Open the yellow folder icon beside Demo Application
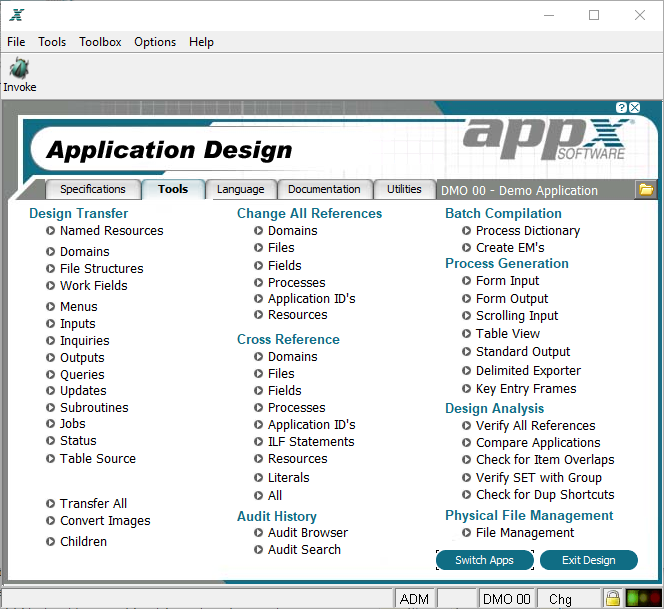664x609 pixels. point(646,190)
